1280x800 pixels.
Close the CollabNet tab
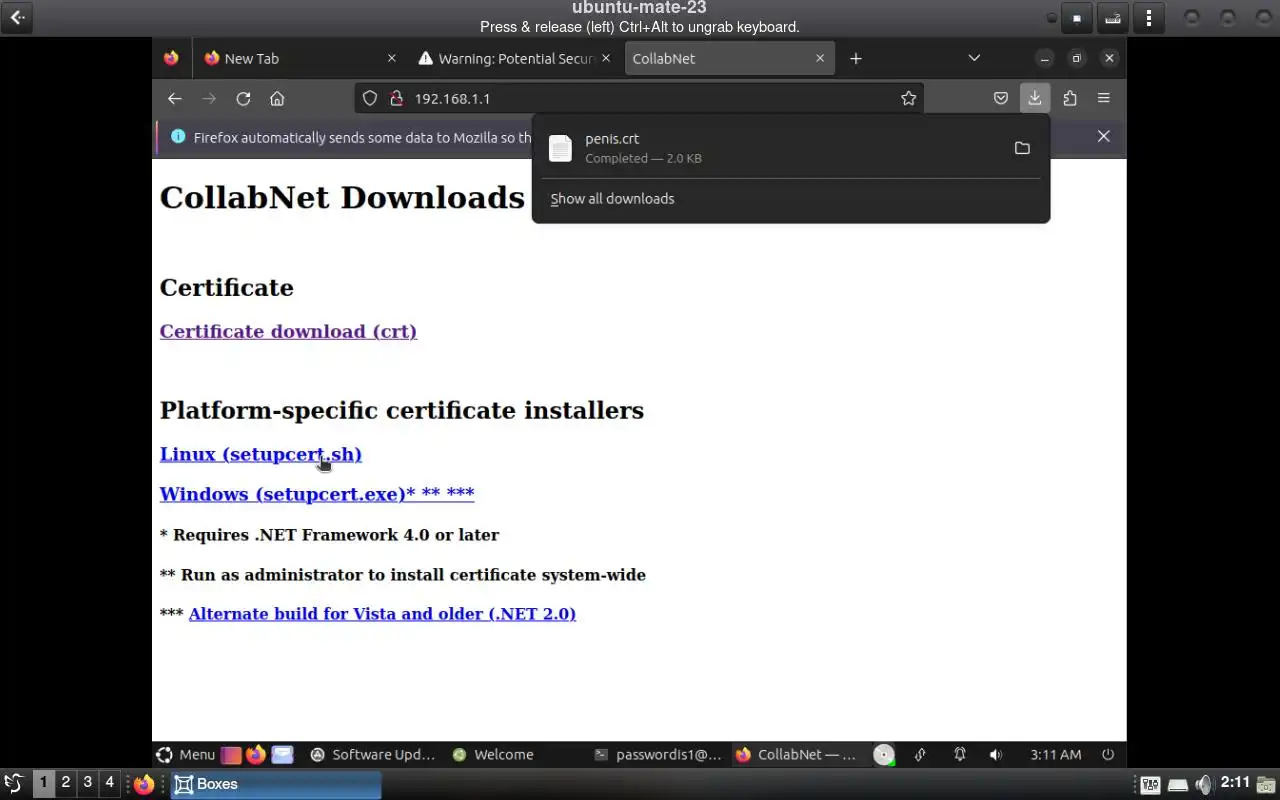coord(820,58)
